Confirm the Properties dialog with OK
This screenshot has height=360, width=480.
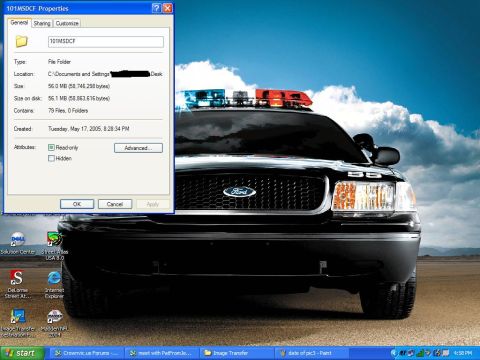tap(77, 204)
